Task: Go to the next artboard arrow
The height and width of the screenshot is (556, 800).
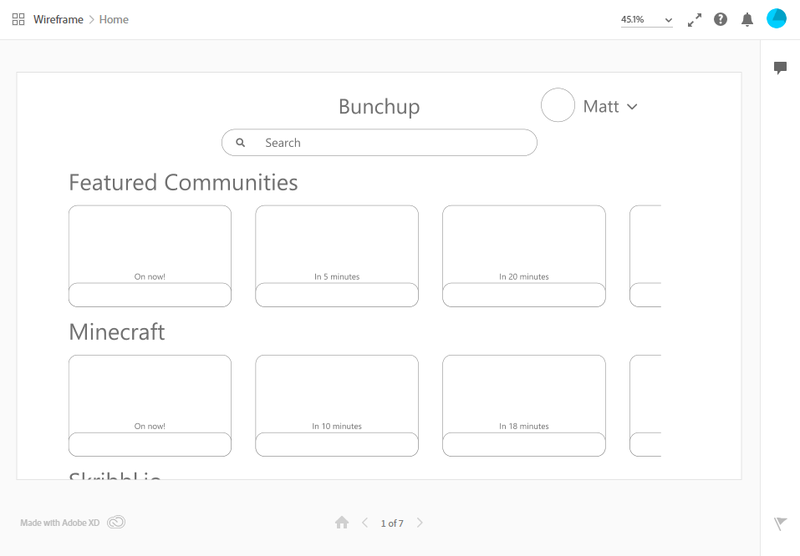Action: 419,523
